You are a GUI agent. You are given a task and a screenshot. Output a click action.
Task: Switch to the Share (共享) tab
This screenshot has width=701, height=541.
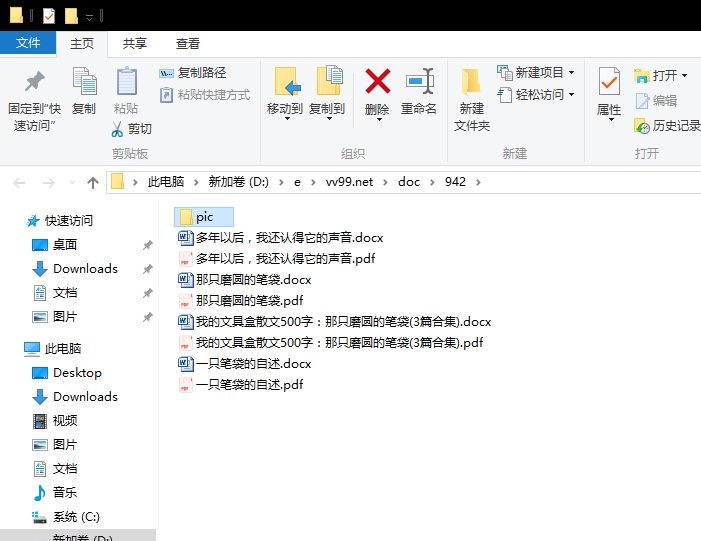click(135, 43)
